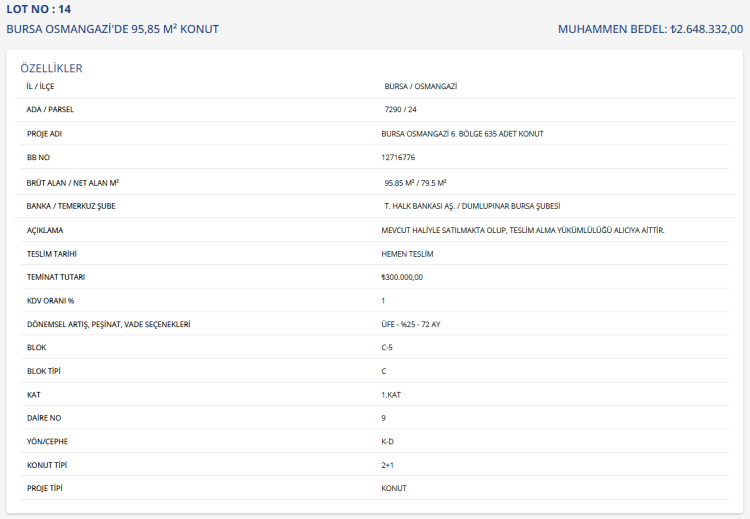750x519 pixels.
Task: Select the T. Halk Bankası branch text
Action: tap(472, 206)
